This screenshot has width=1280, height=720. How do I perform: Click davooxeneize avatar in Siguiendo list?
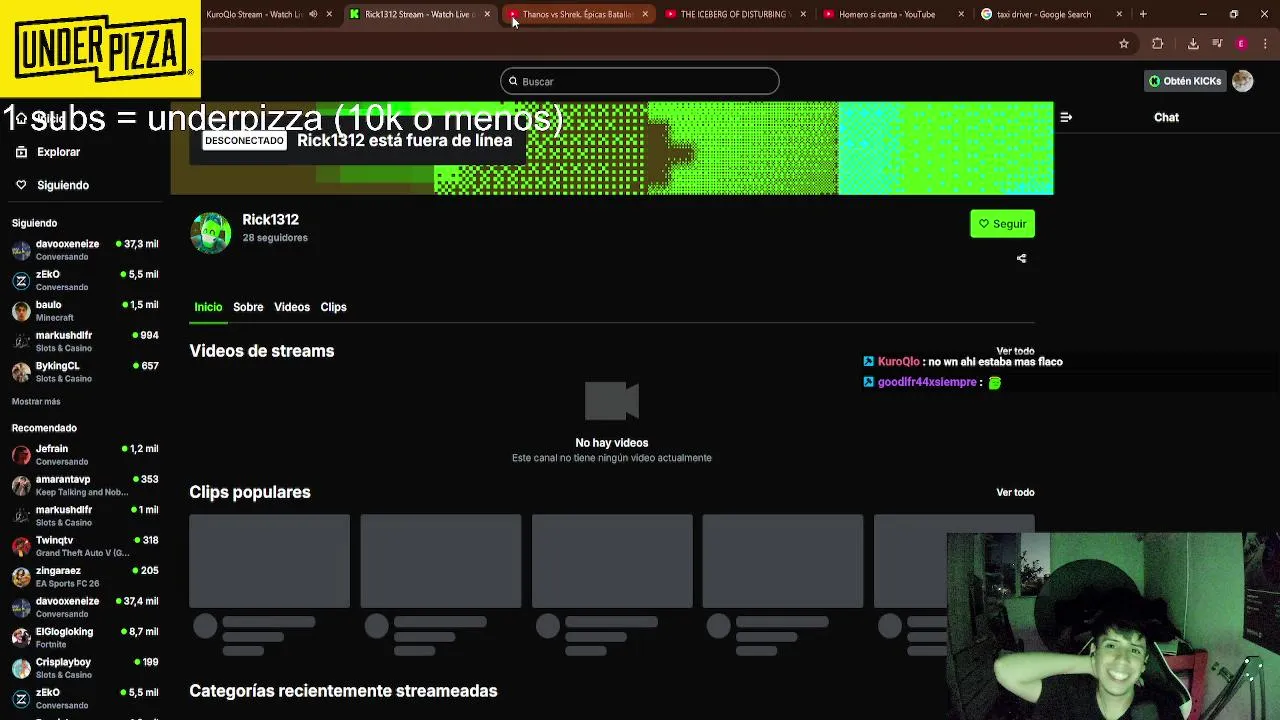(x=21, y=250)
